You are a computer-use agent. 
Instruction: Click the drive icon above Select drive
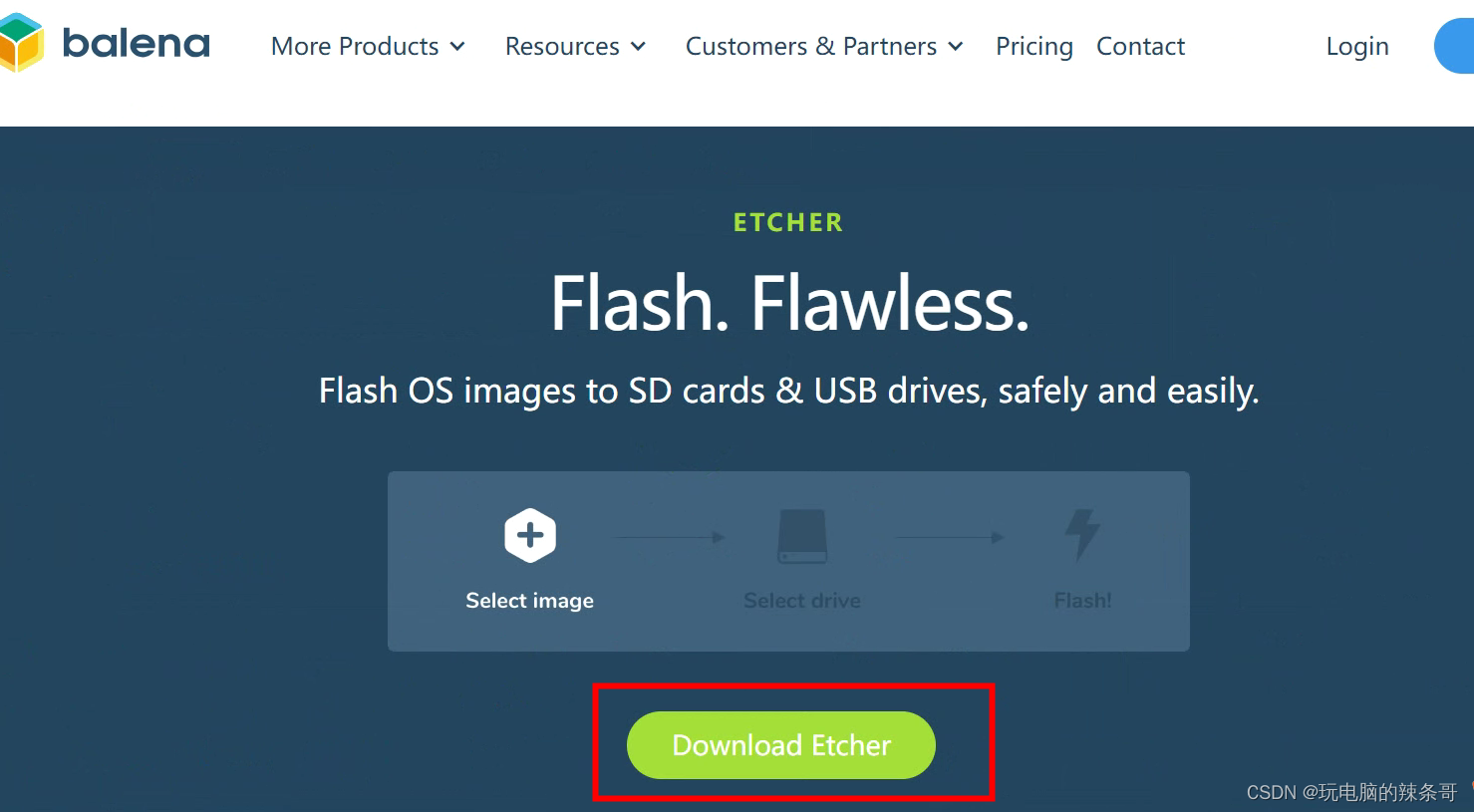(802, 537)
